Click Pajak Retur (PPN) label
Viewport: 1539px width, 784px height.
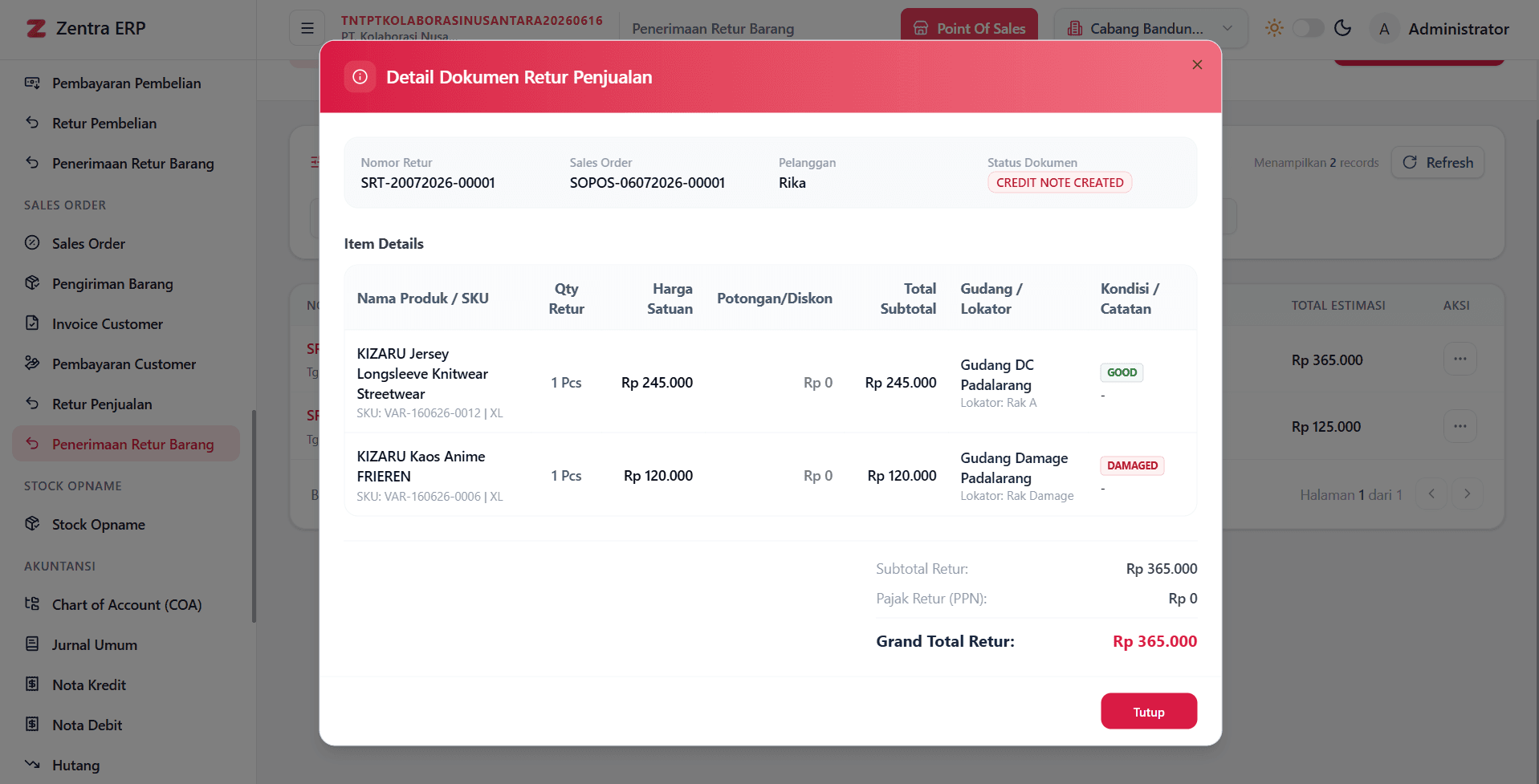tap(931, 599)
